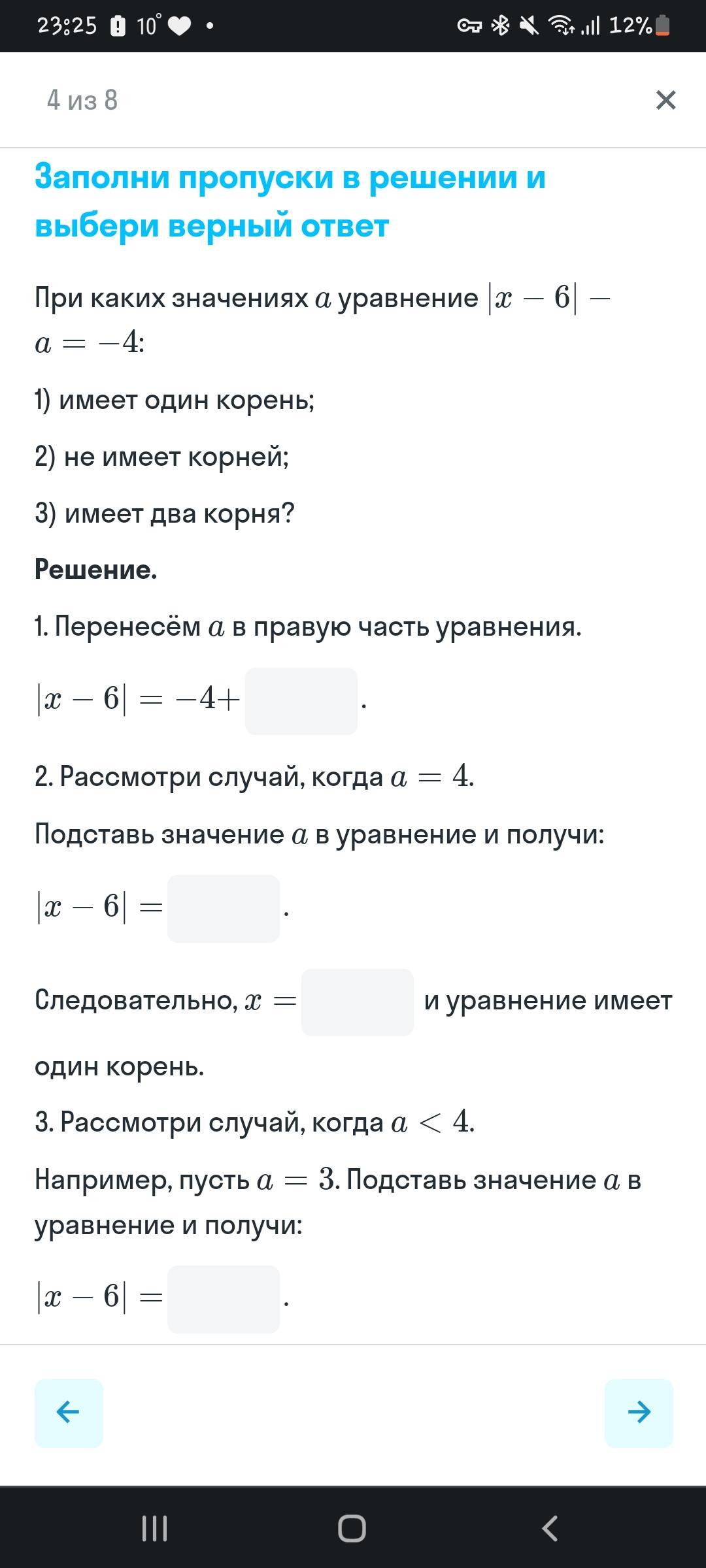706x1568 pixels.
Task: Select the blank for |x−6| when a=3
Action: coord(224,1299)
